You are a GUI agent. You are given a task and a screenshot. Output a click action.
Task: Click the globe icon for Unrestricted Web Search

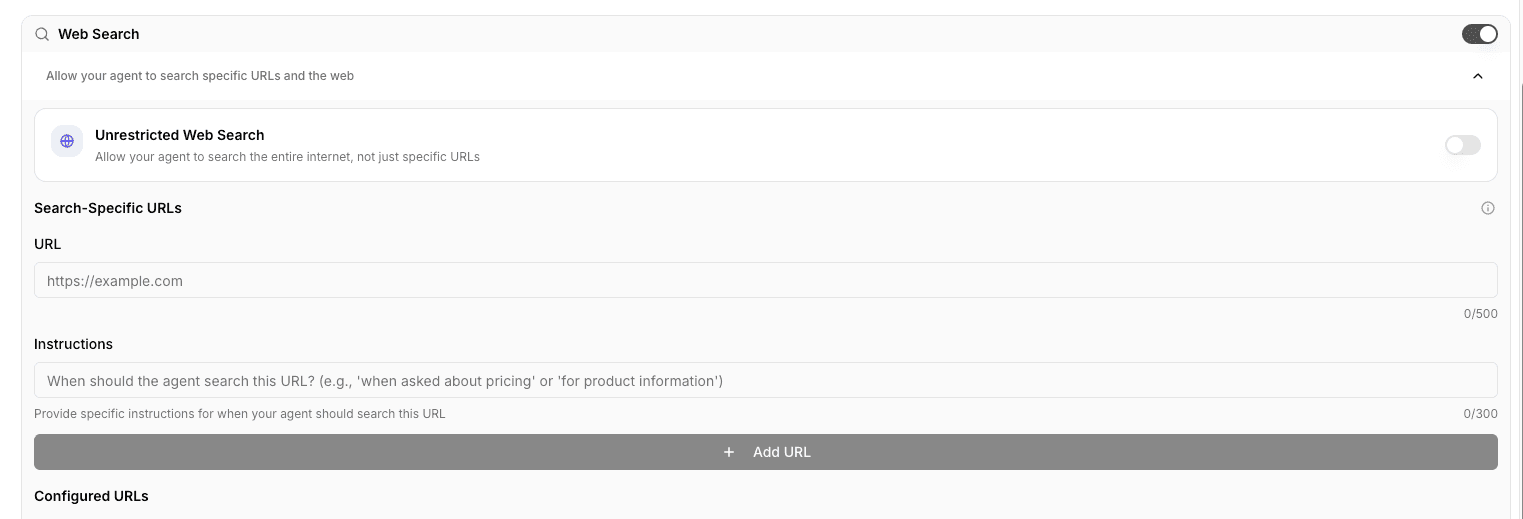tap(67, 141)
